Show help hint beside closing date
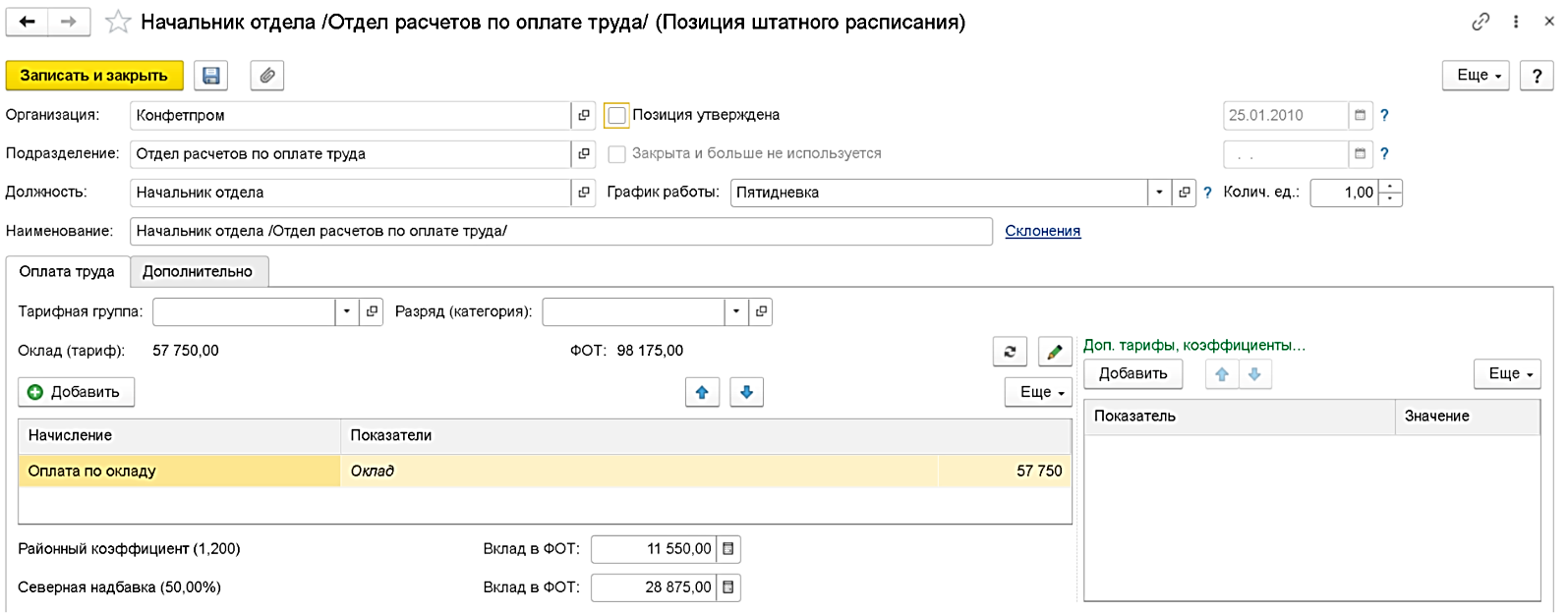The image size is (1568, 613). (x=1384, y=153)
